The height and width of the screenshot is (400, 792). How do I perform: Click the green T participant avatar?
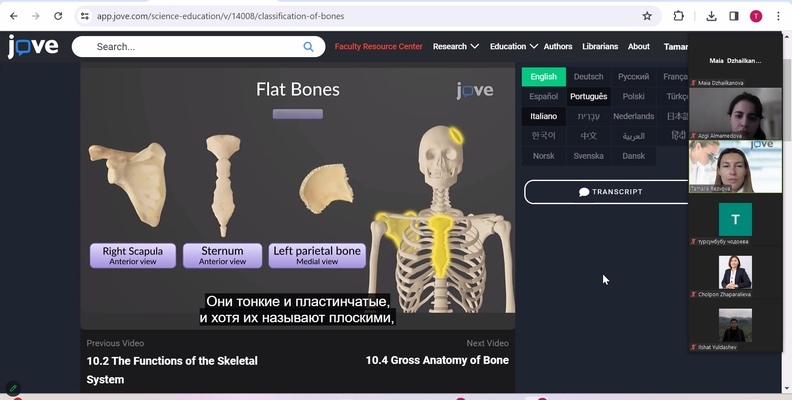[735, 220]
